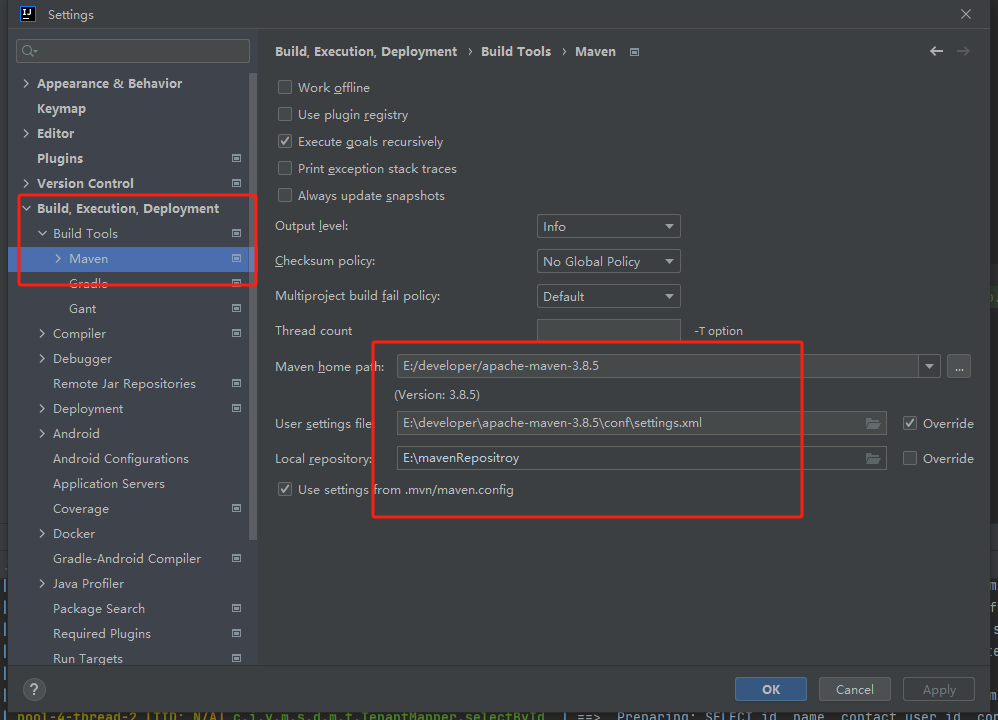Screen dimensions: 998x720
Task: Select Keymap in the settings tree
Action: pos(61,109)
